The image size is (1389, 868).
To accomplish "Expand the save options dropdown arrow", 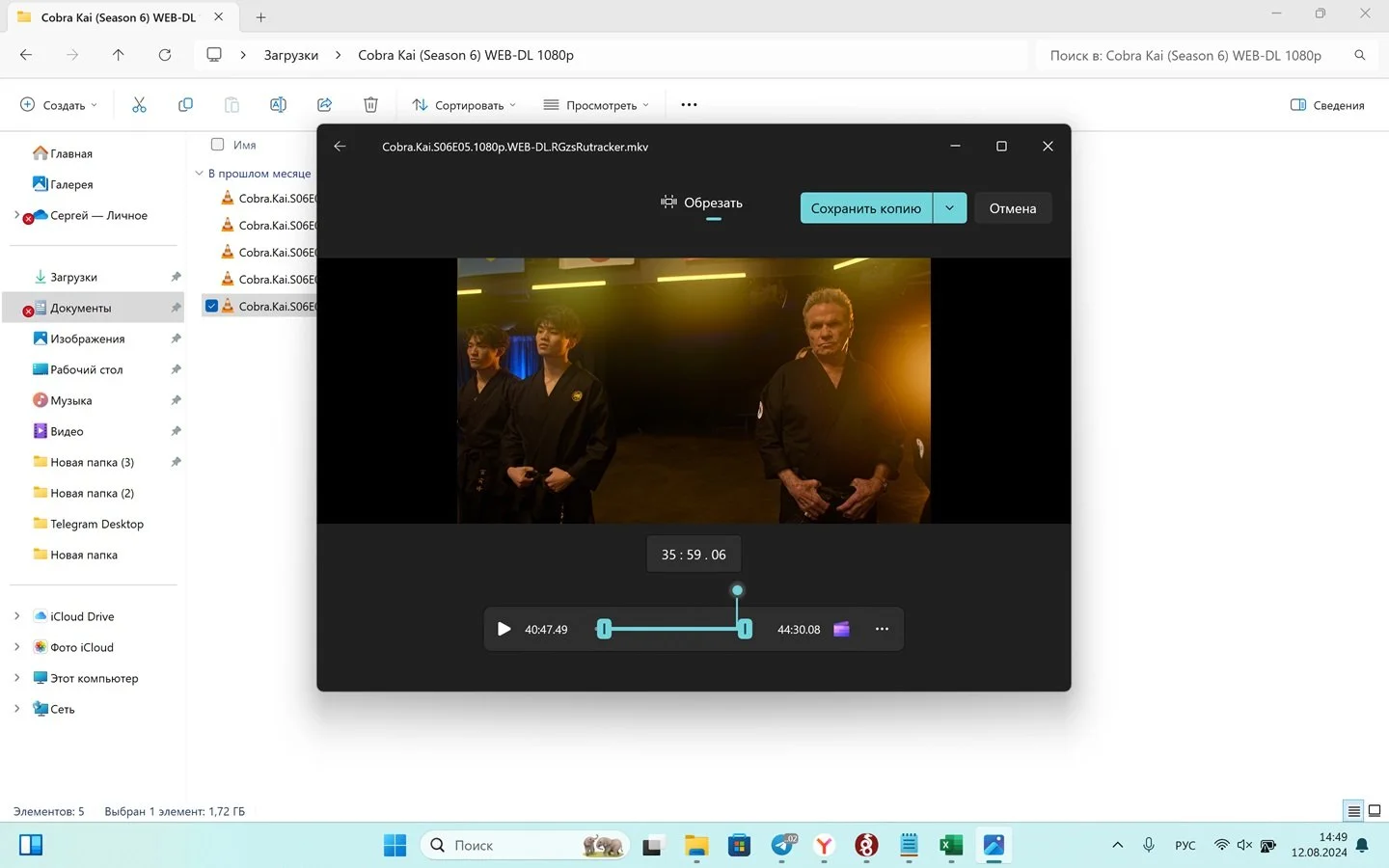I will coord(950,208).
